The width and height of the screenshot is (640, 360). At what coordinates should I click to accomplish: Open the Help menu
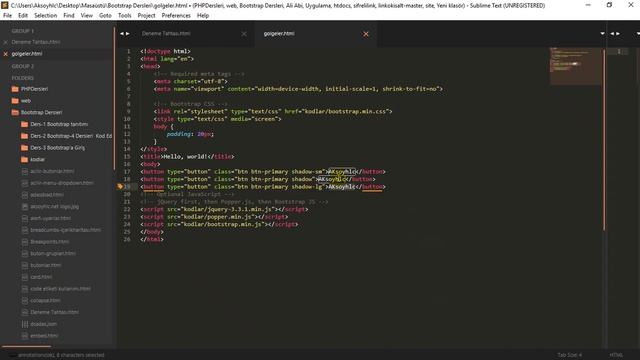(x=203, y=16)
